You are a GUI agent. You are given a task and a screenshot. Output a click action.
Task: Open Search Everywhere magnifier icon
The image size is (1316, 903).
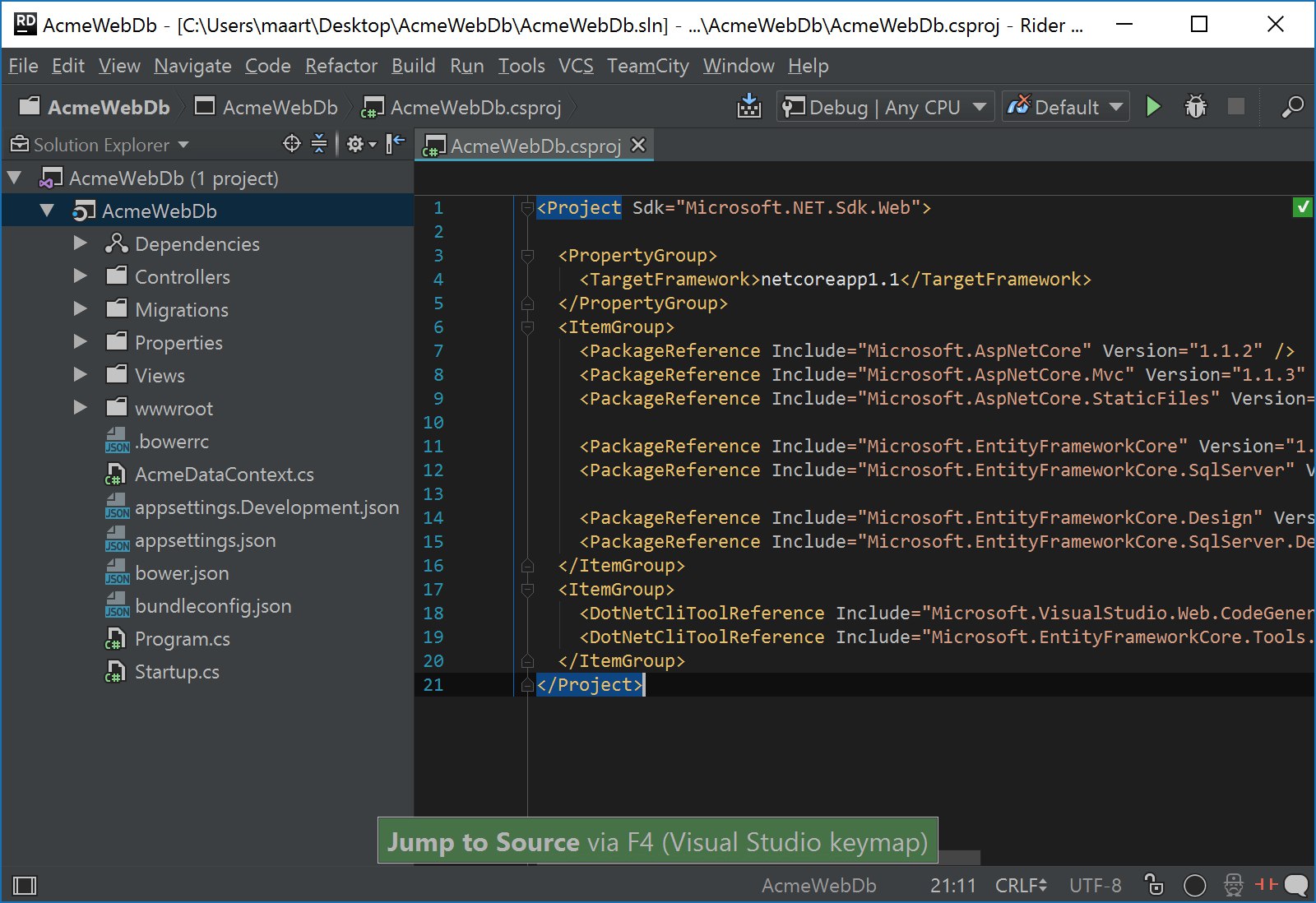pos(1292,107)
